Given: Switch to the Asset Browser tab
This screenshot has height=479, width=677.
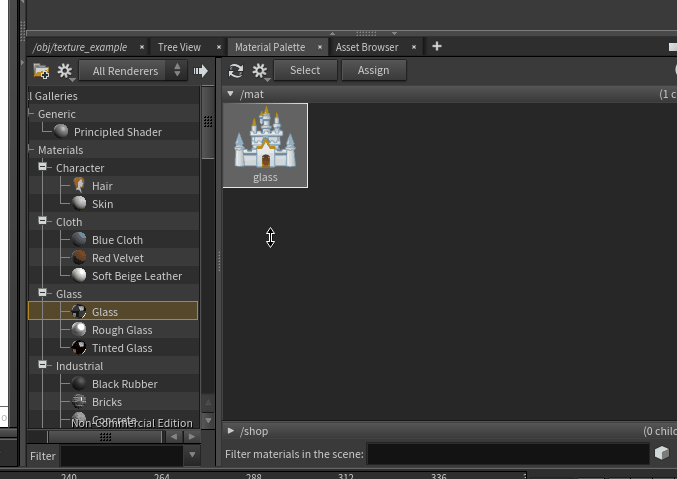Looking at the screenshot, I should (366, 47).
